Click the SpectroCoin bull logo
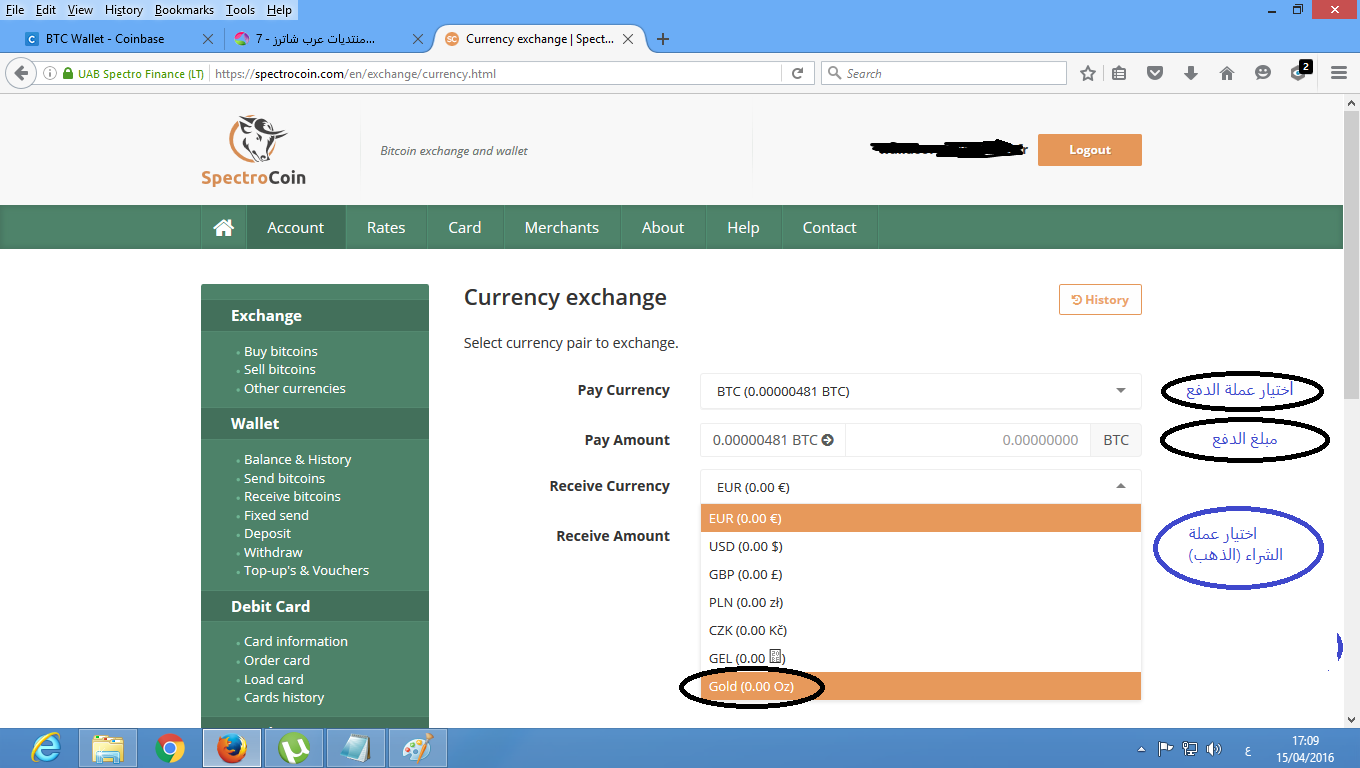Screen dimensions: 1360x768 257,139
